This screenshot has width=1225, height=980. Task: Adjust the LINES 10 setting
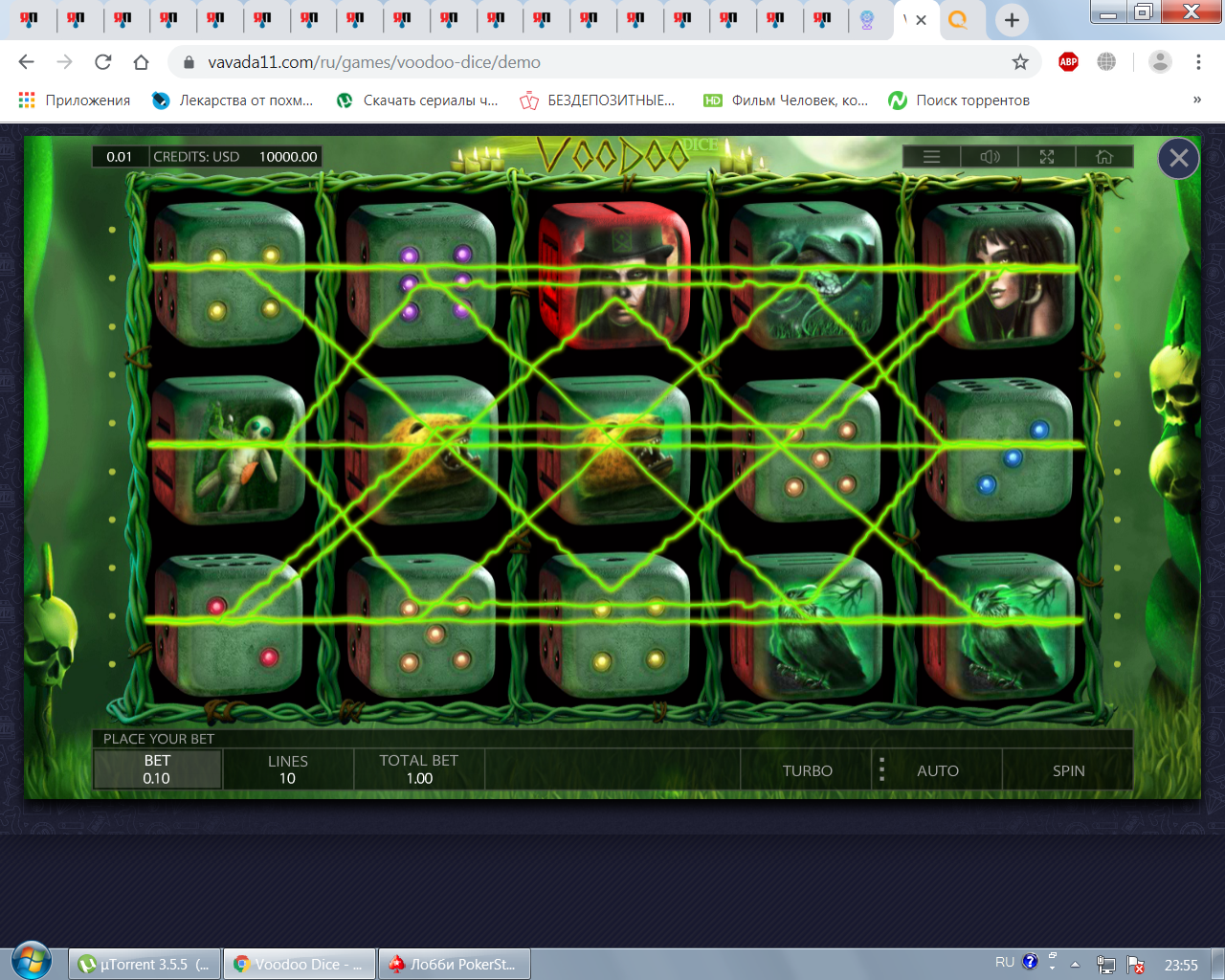(x=287, y=769)
